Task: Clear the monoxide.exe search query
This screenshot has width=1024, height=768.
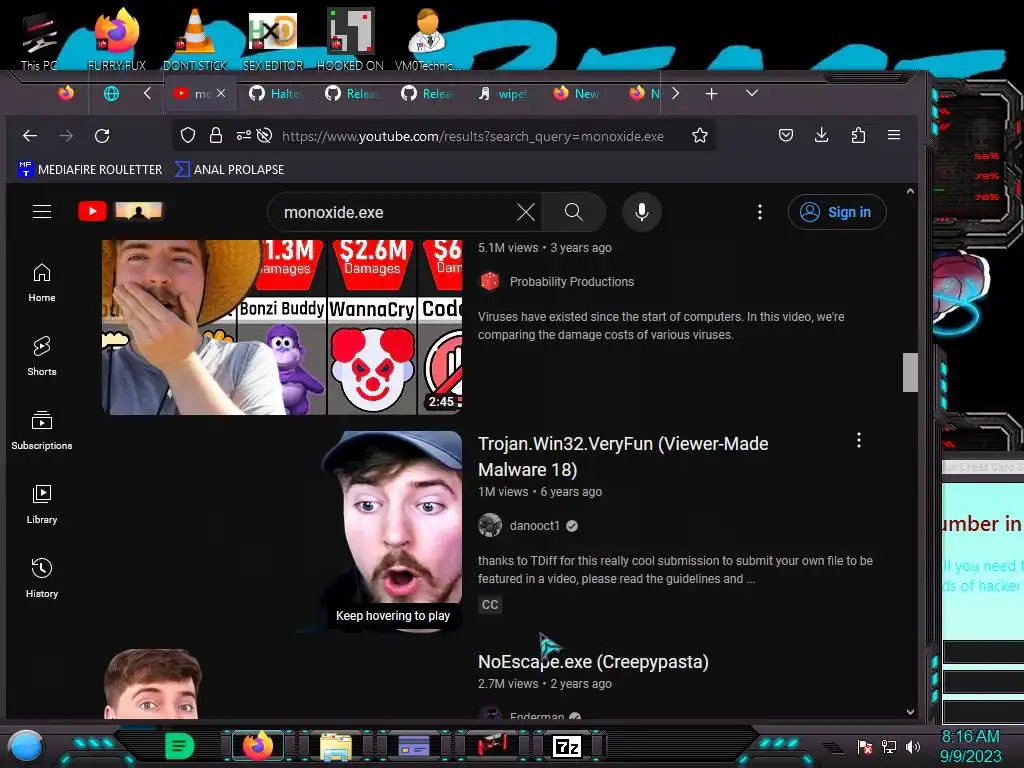Action: coord(526,212)
